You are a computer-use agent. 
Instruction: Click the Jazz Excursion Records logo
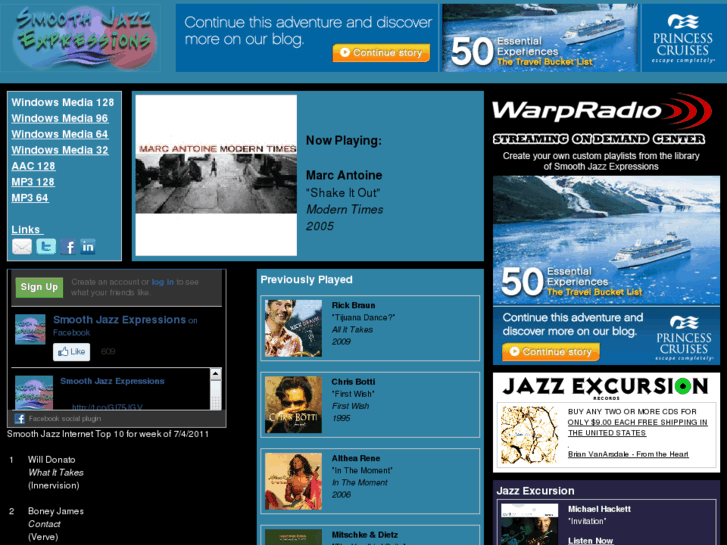tap(606, 387)
